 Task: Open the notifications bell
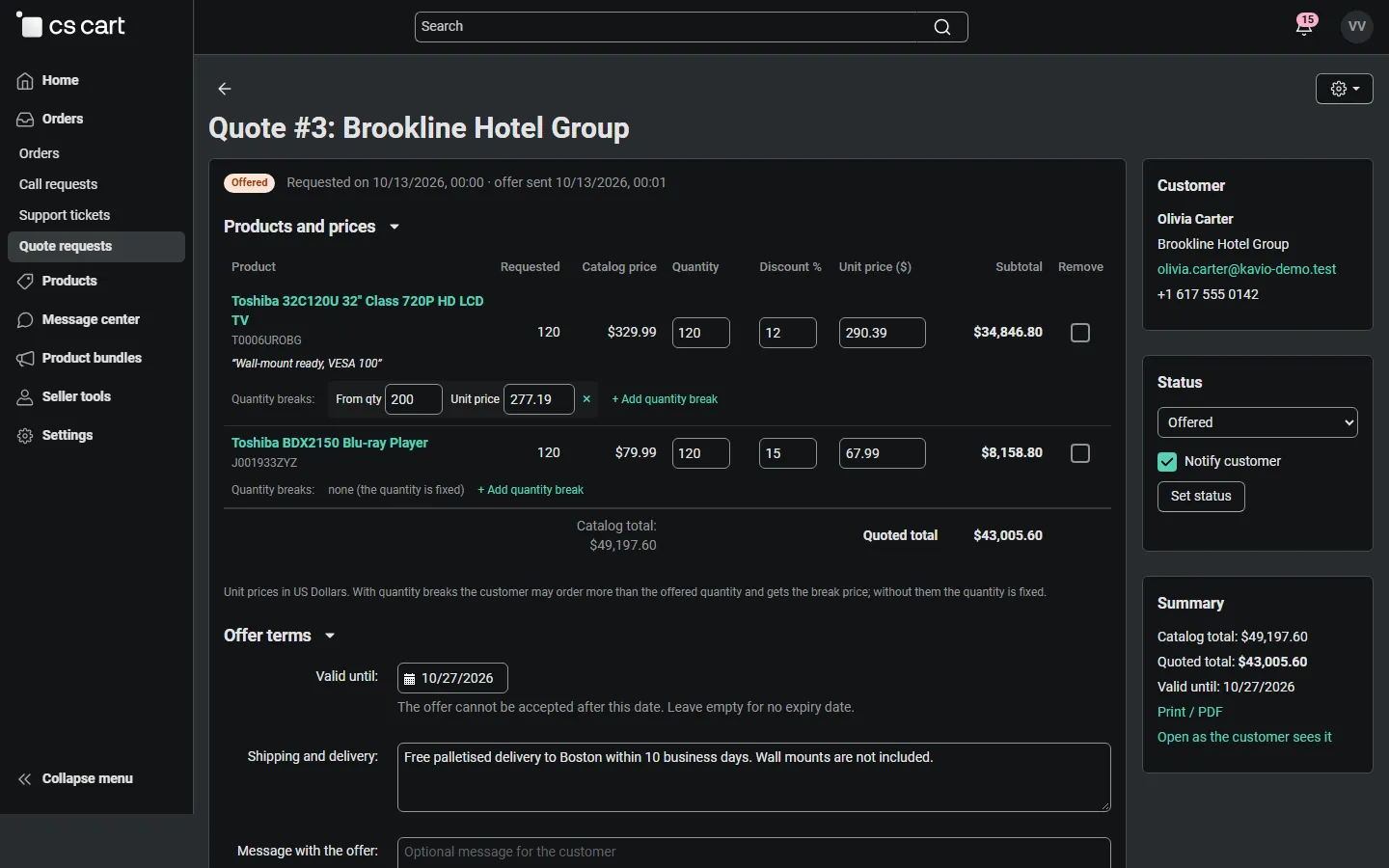[1304, 26]
